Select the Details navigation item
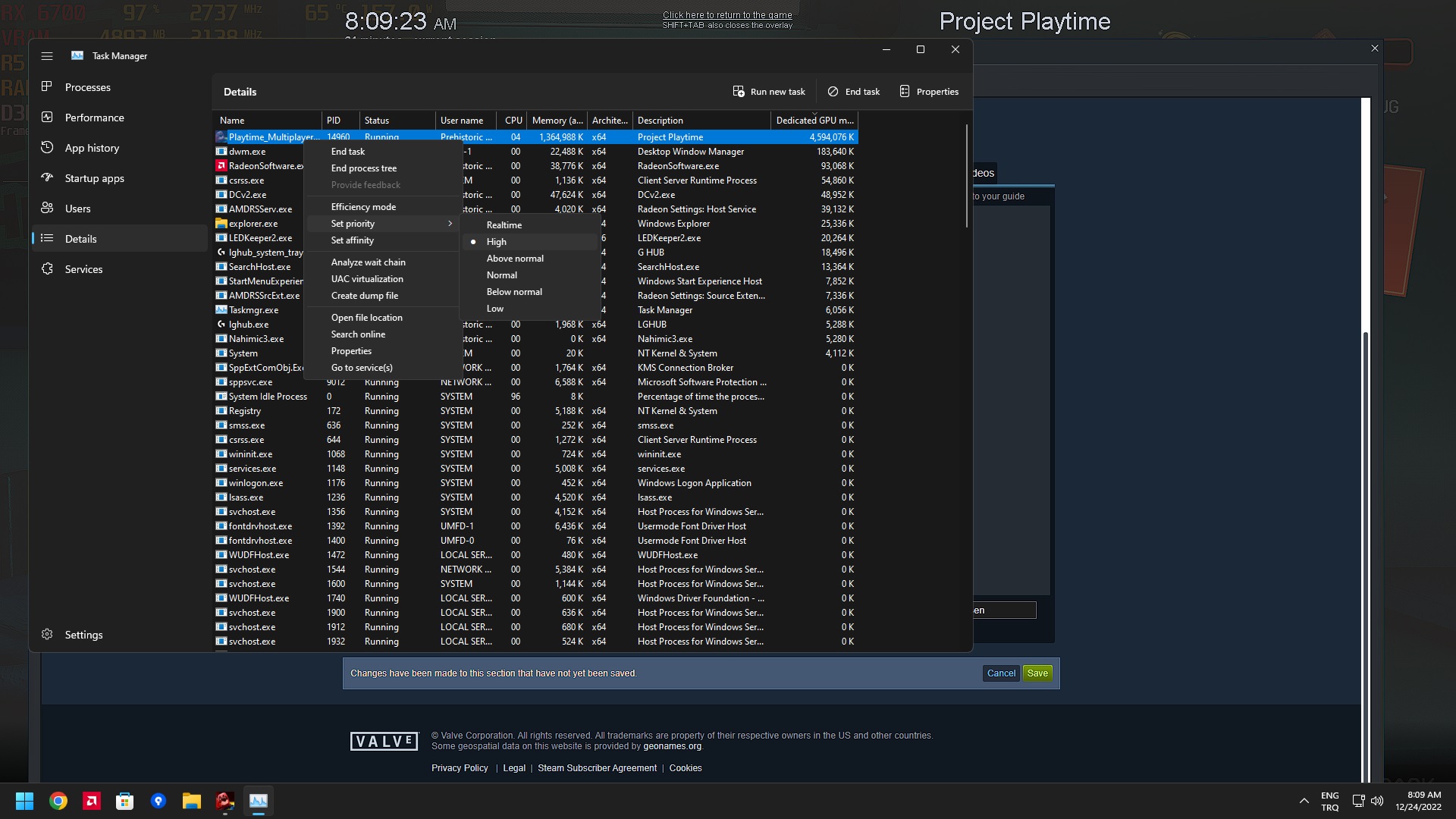The height and width of the screenshot is (819, 1456). [x=119, y=238]
